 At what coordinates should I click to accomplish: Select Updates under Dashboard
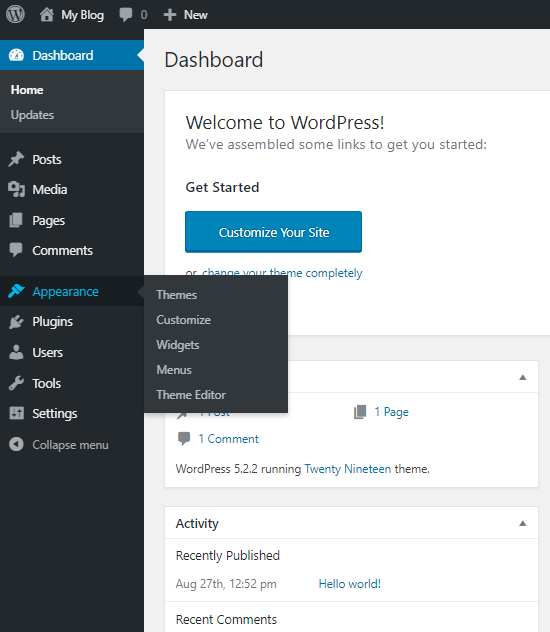(32, 115)
